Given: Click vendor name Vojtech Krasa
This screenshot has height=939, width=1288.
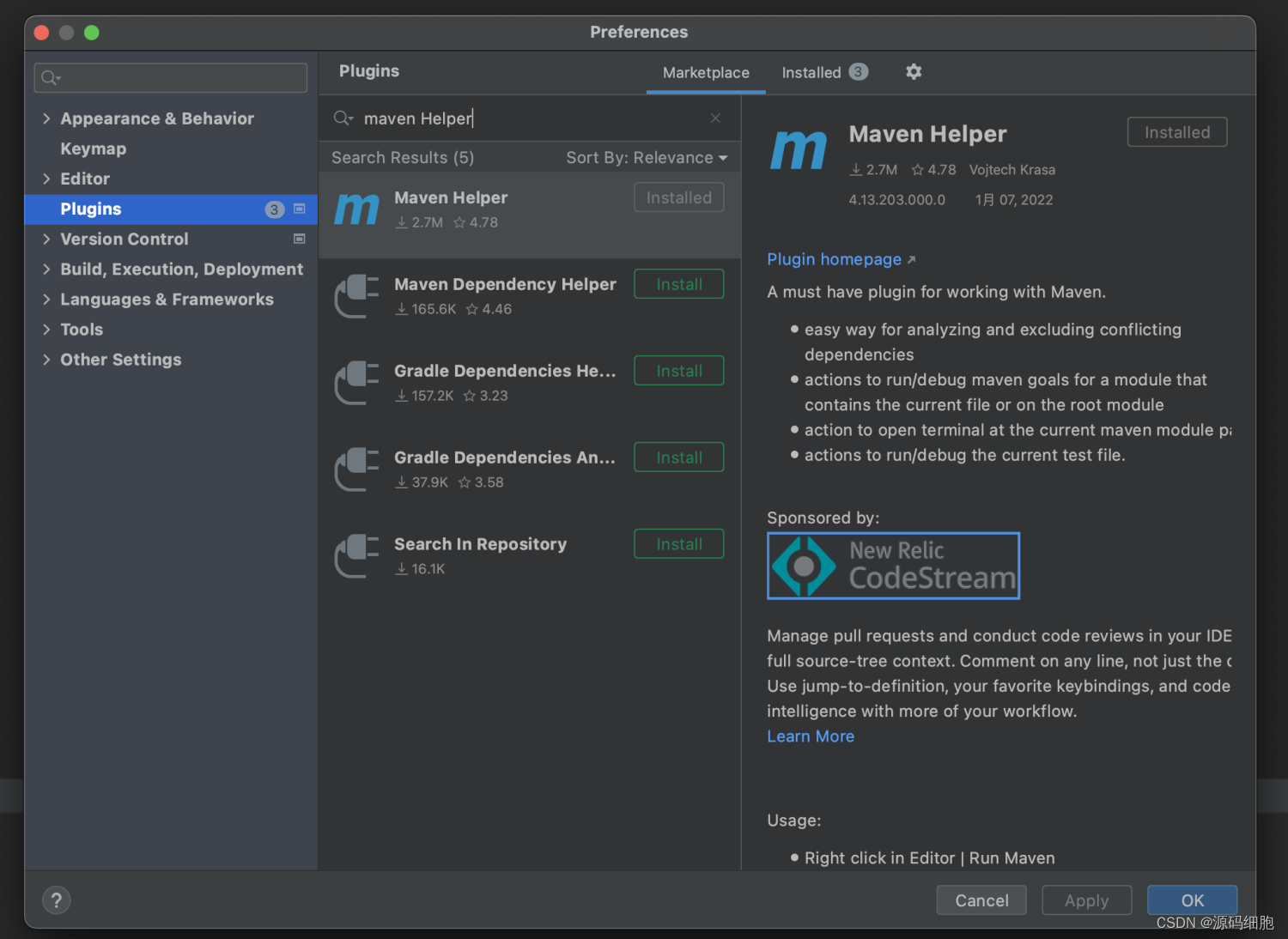Looking at the screenshot, I should point(1012,170).
